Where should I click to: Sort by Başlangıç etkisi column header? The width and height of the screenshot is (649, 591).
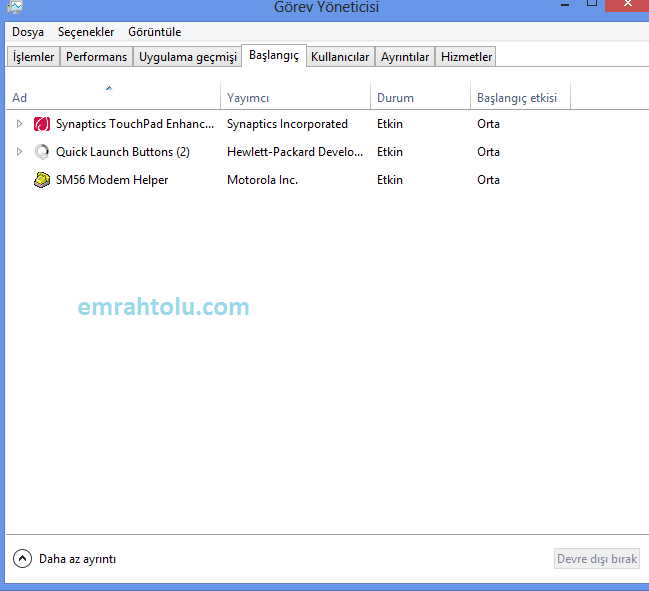point(520,96)
